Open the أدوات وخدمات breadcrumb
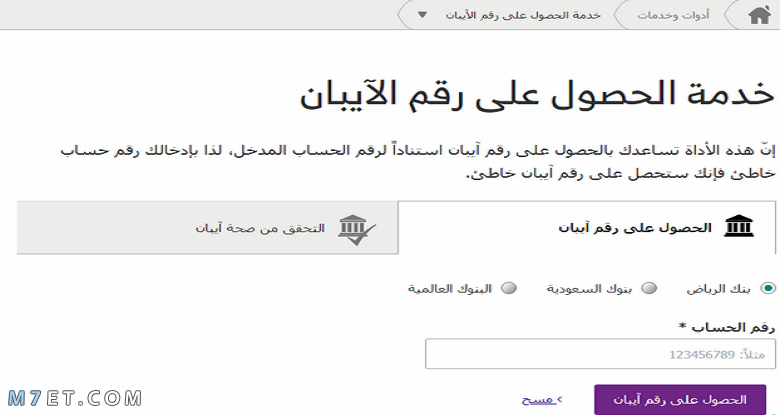 point(673,15)
